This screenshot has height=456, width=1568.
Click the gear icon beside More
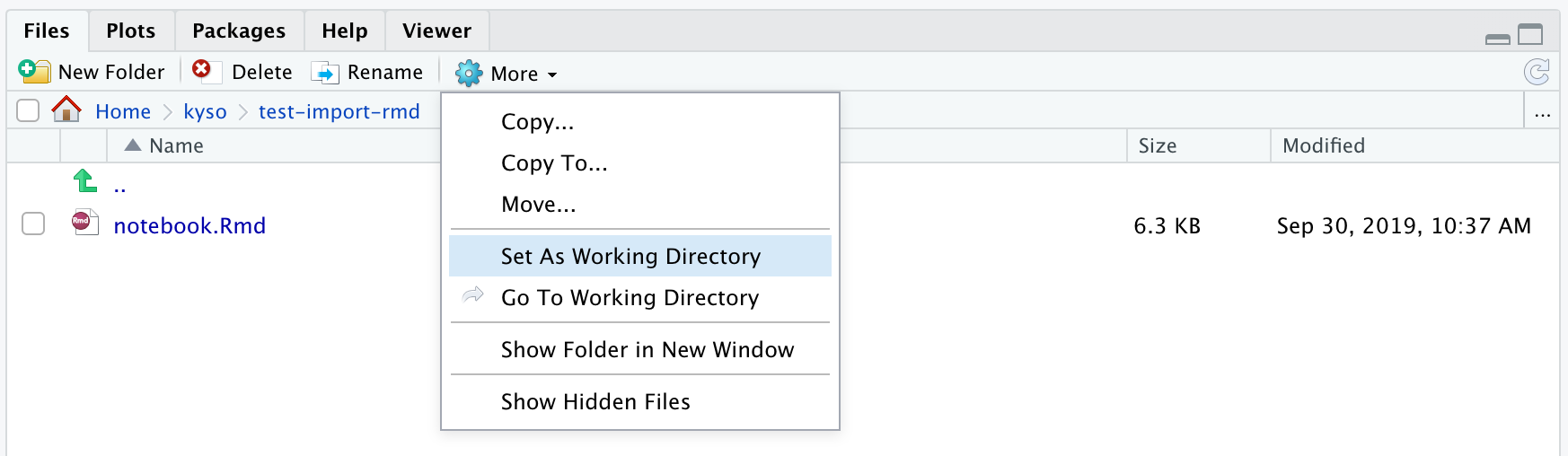click(x=469, y=74)
